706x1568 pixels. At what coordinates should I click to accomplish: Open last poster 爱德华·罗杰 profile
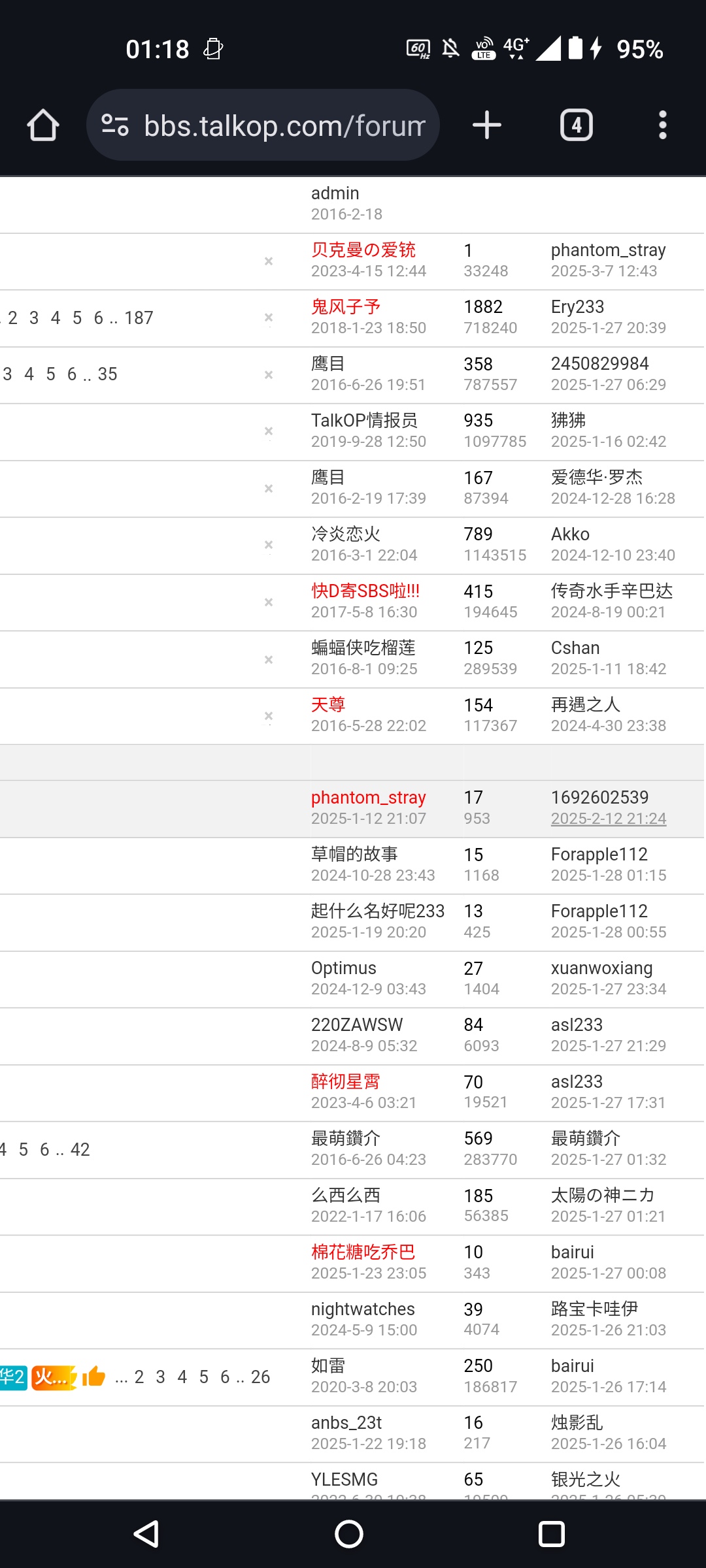597,477
